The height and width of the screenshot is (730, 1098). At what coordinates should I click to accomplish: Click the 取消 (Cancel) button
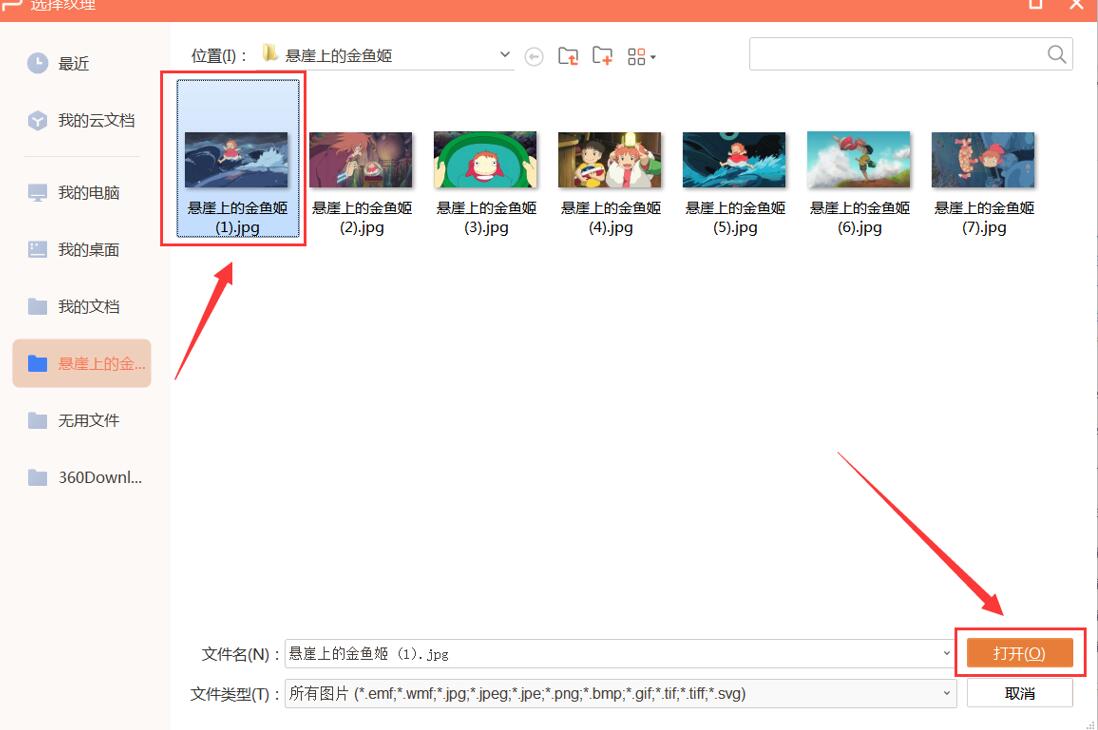coord(1019,692)
